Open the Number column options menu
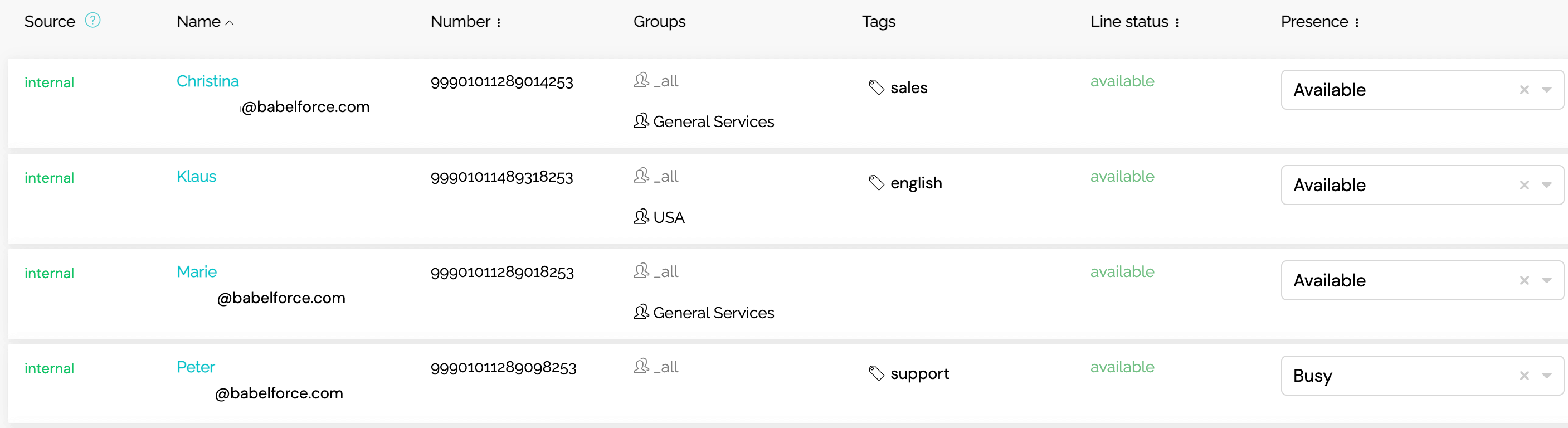The image size is (1568, 428). tap(499, 22)
